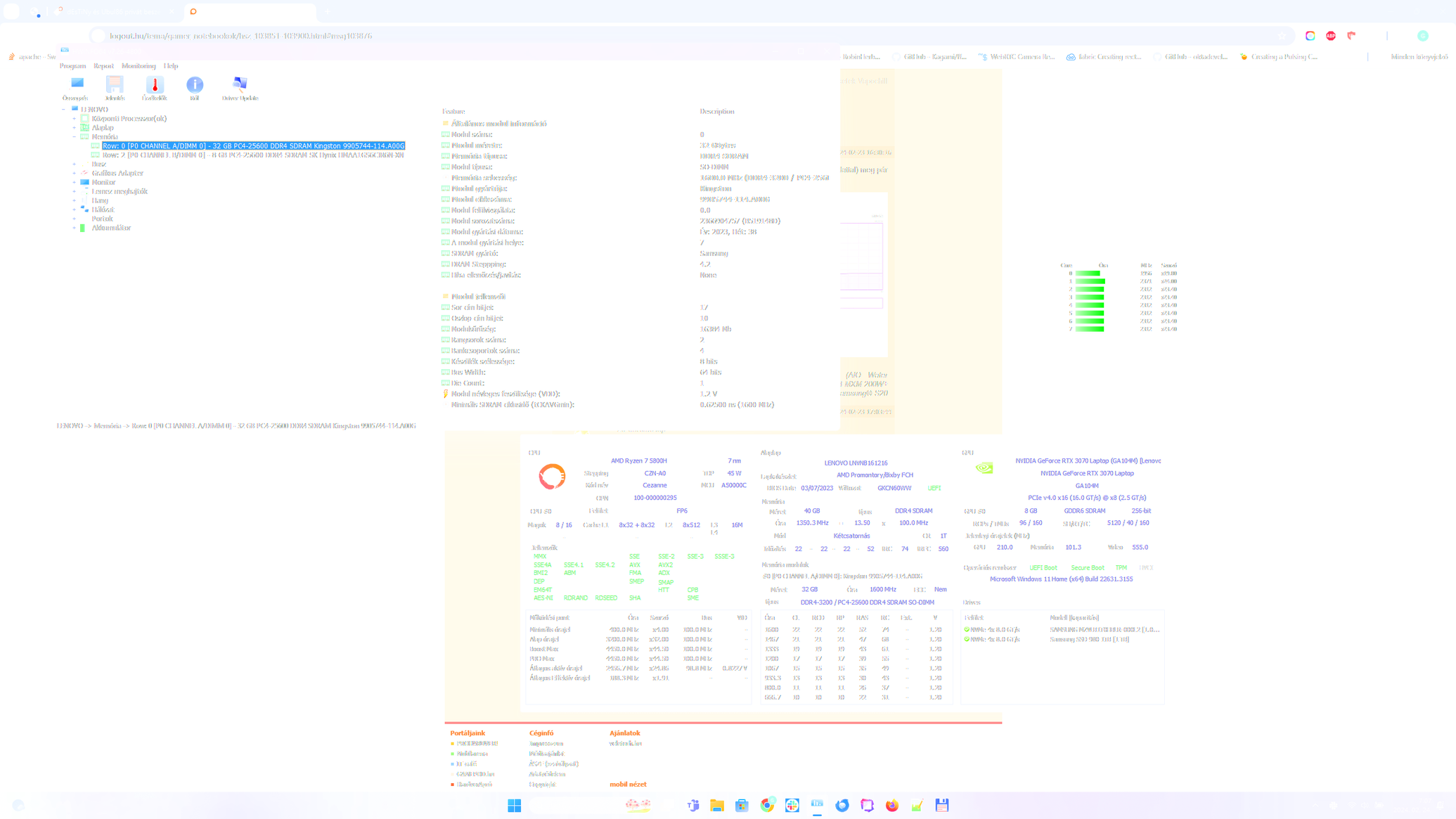The image size is (1456, 819).
Task: Expand the Akkumulátor tree node
Action: [74, 228]
